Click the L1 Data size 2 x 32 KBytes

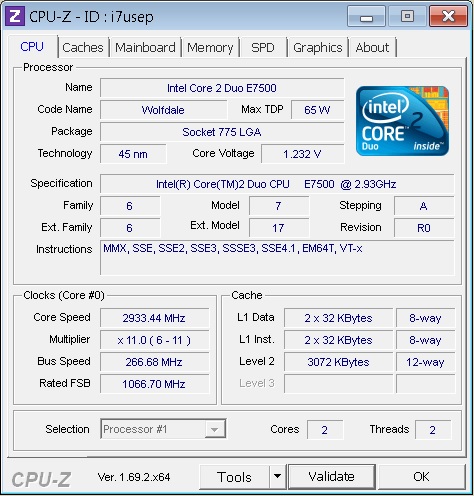click(338, 318)
